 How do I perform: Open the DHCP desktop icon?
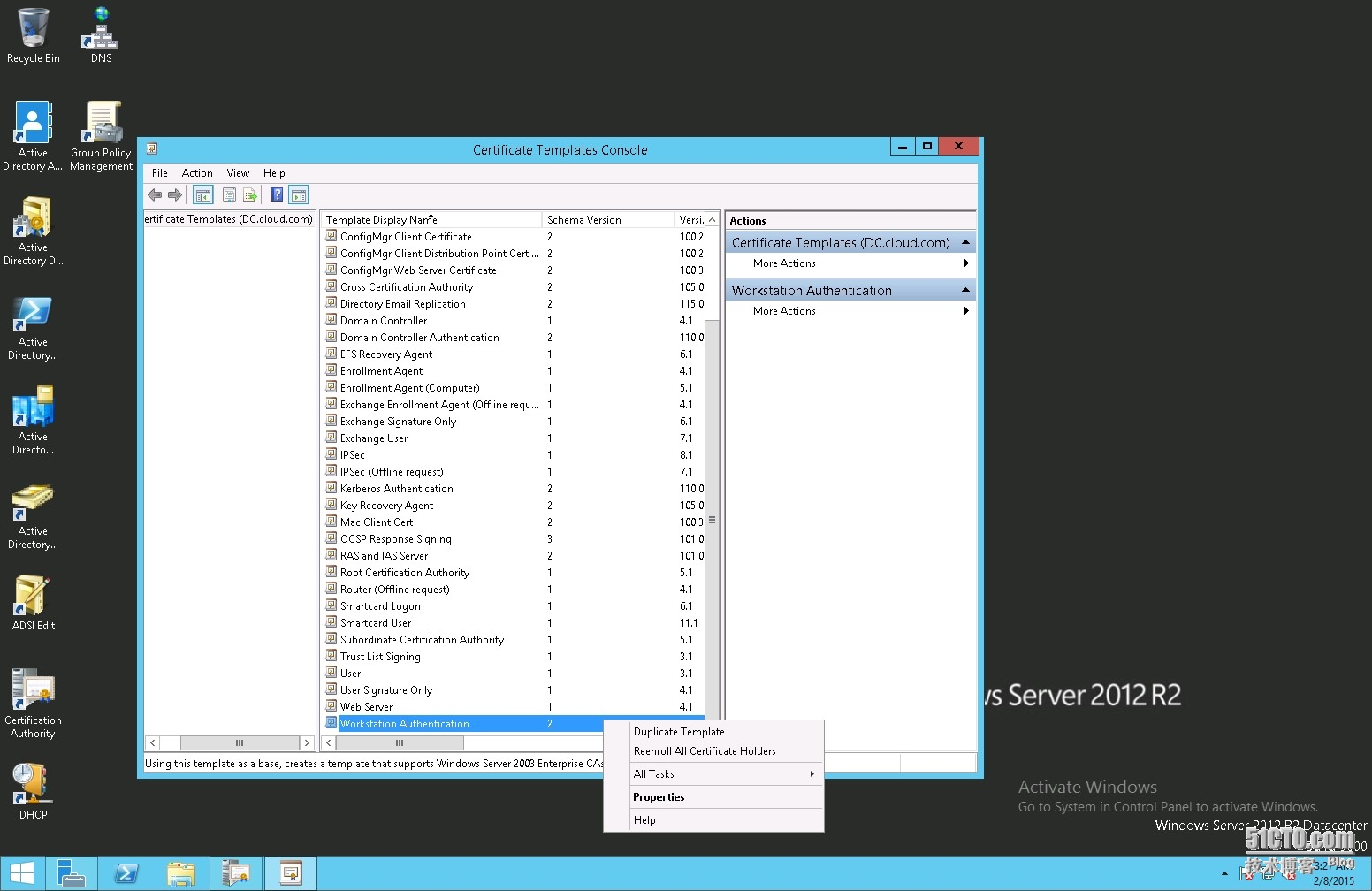click(34, 791)
